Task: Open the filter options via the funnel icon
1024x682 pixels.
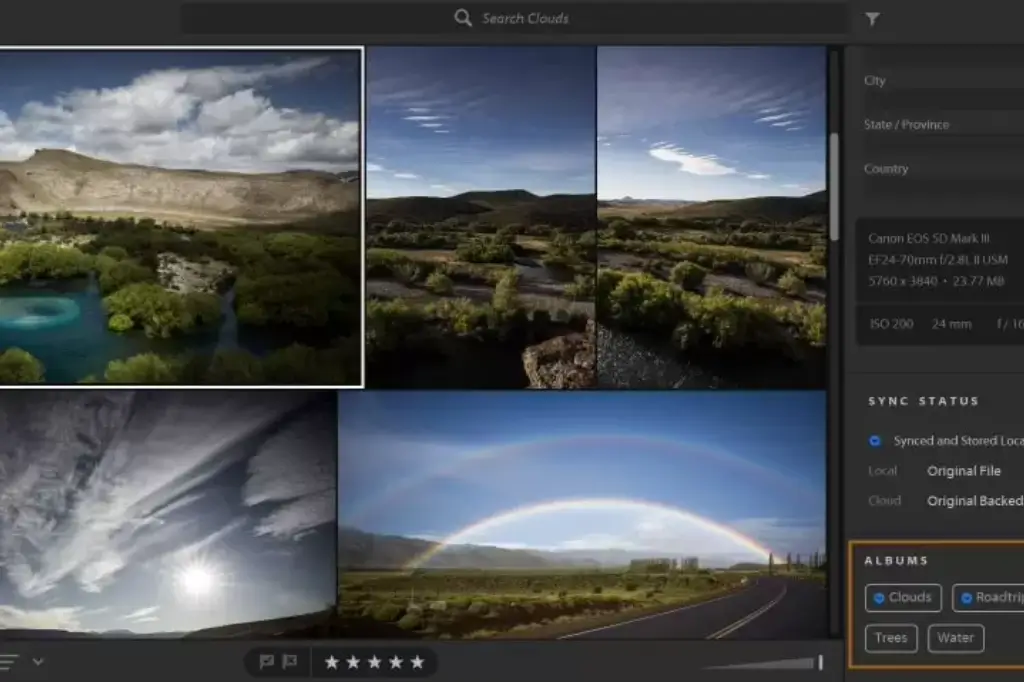Action: 871,17
